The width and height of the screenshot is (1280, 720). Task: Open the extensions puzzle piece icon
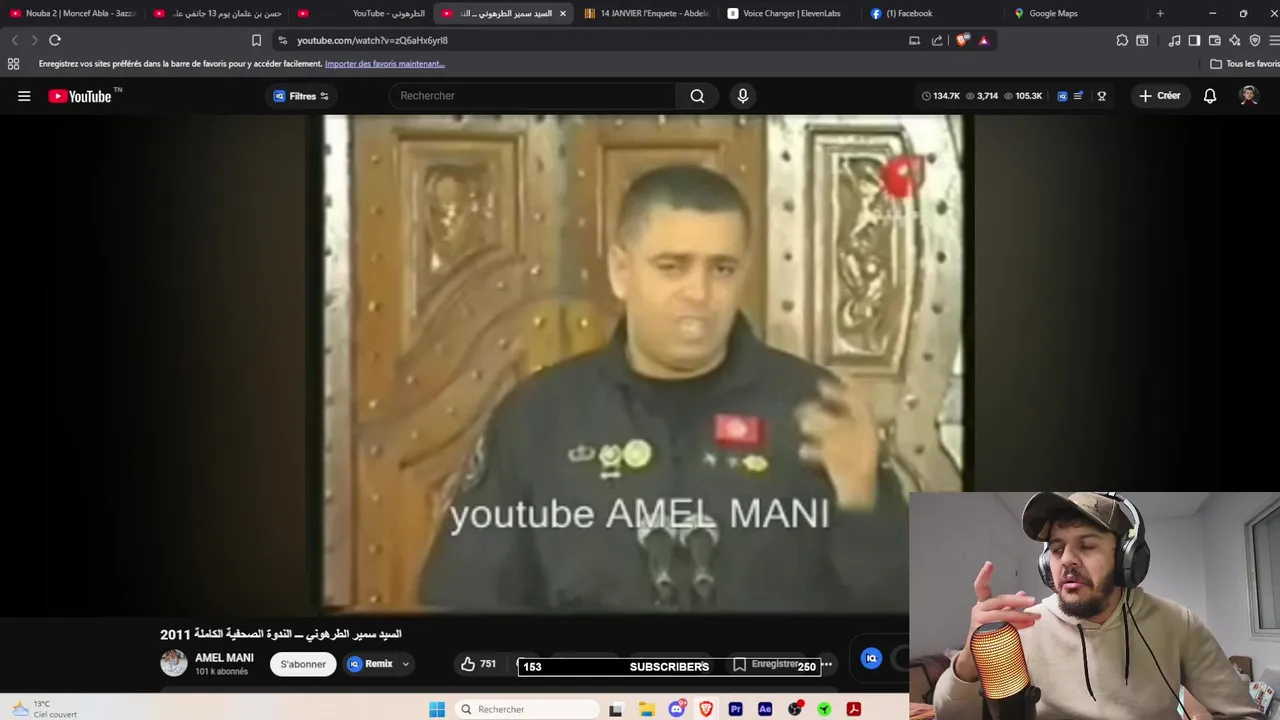pyautogui.click(x=1122, y=40)
